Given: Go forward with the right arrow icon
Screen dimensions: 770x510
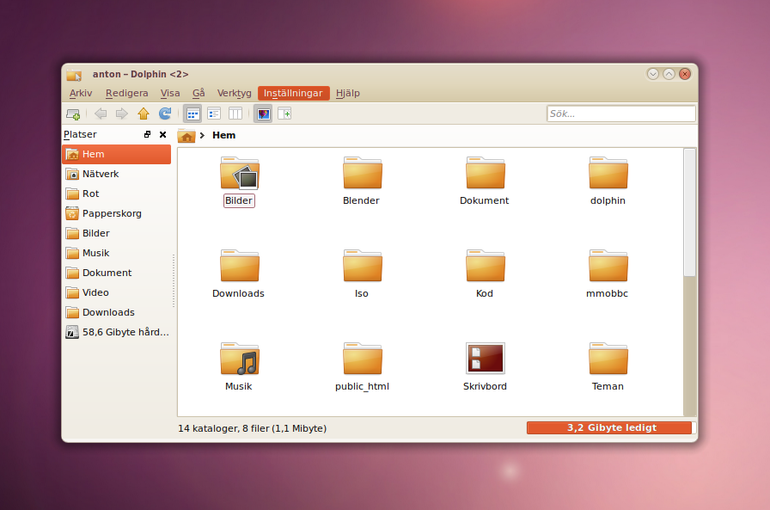Looking at the screenshot, I should [121, 114].
